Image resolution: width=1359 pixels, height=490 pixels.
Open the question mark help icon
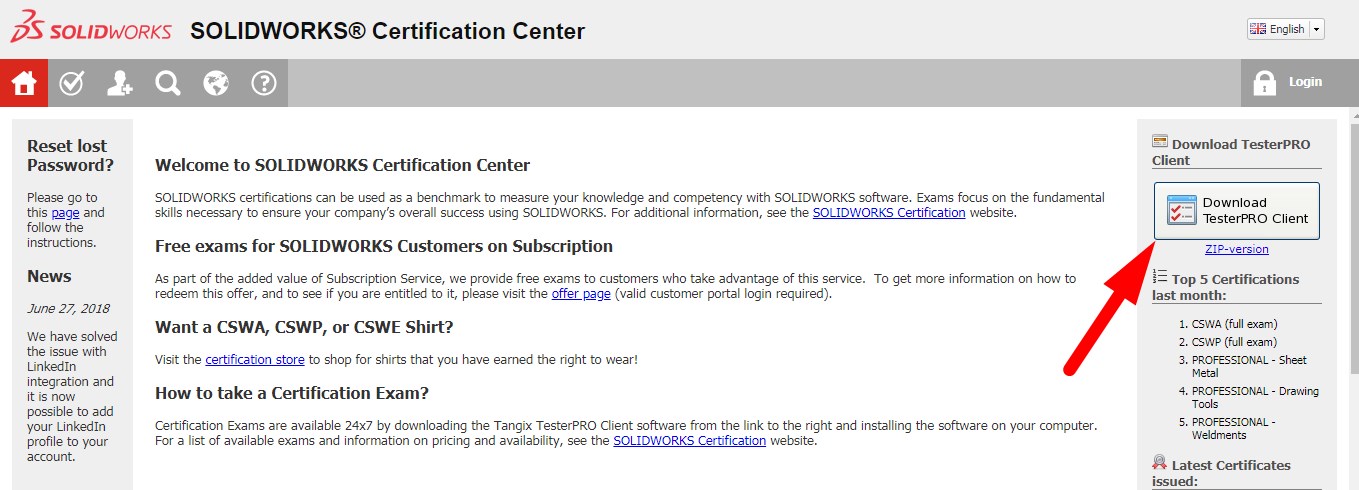click(x=264, y=83)
